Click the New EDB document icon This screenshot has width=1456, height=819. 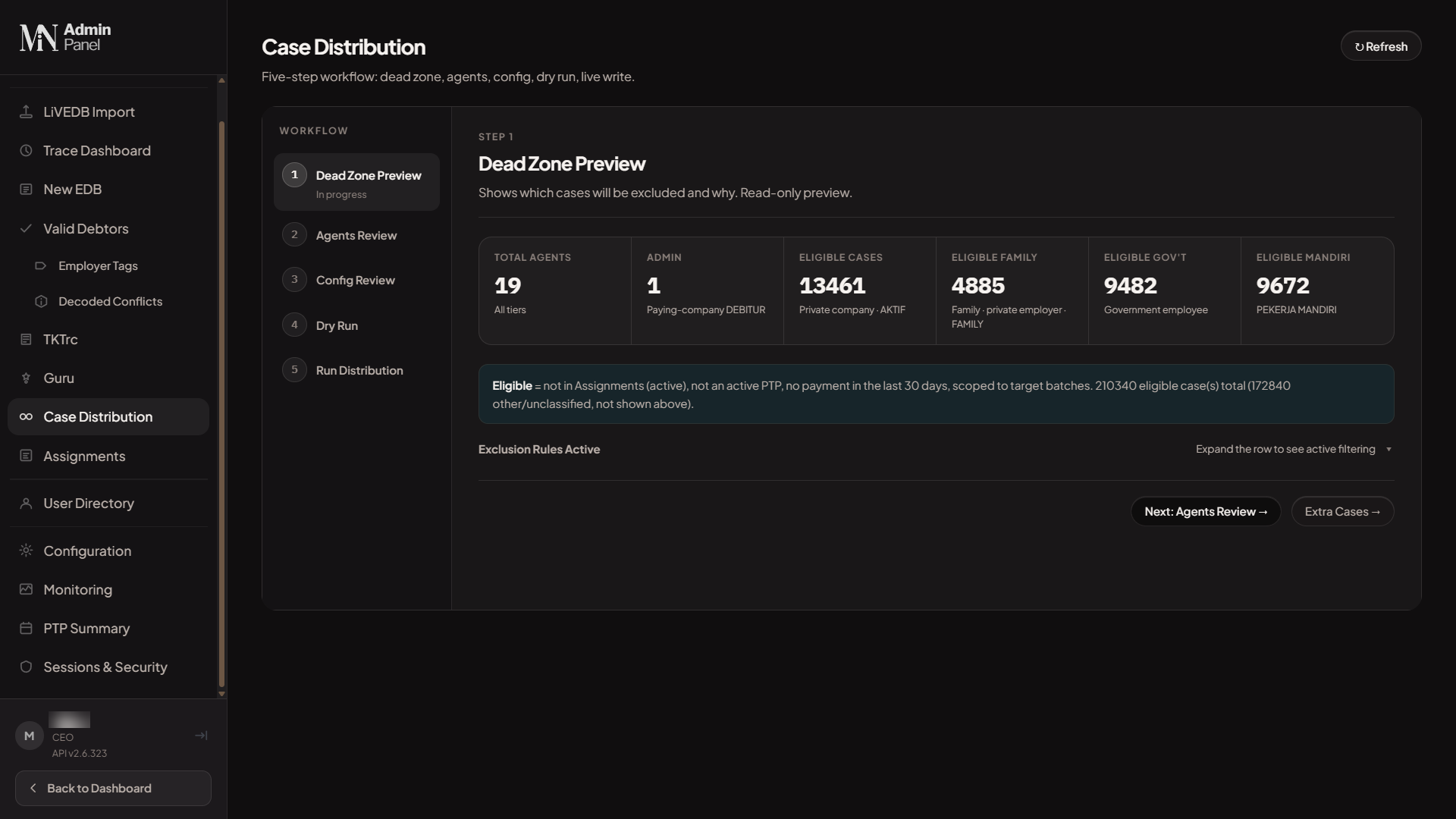click(x=26, y=189)
